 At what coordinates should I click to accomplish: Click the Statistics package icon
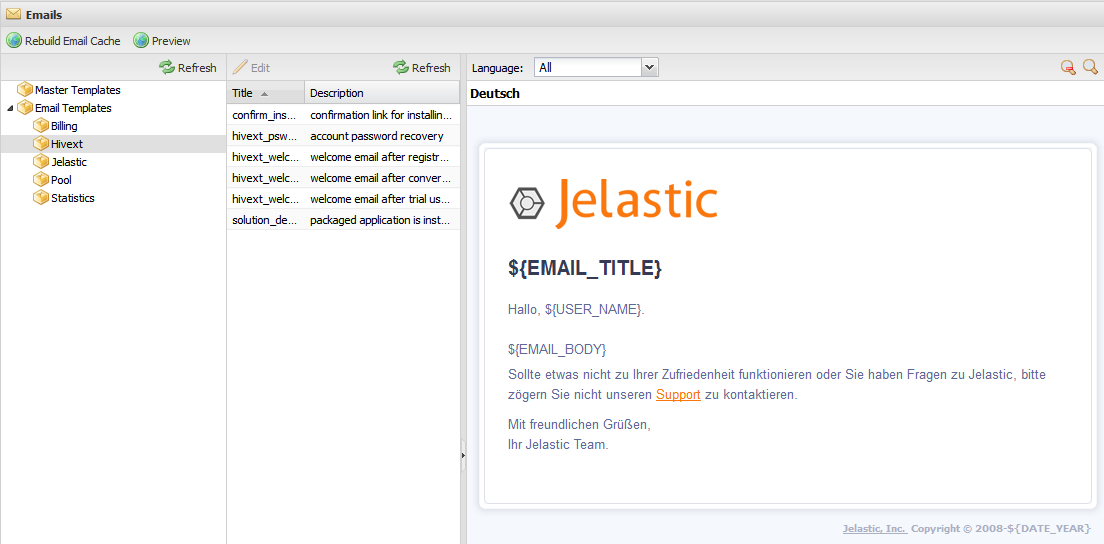tap(42, 198)
